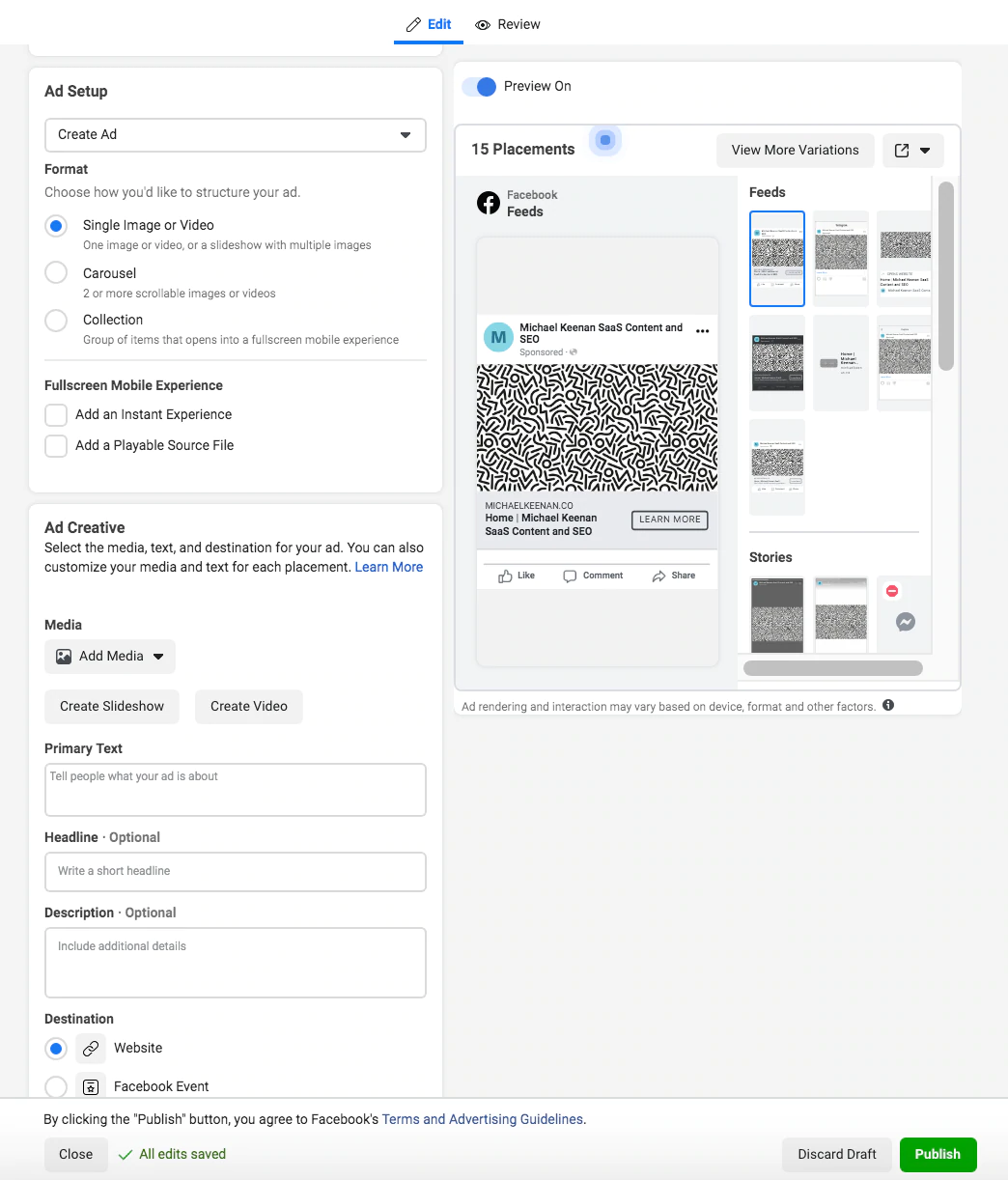Click the image icon in Add Media

[x=64, y=657]
